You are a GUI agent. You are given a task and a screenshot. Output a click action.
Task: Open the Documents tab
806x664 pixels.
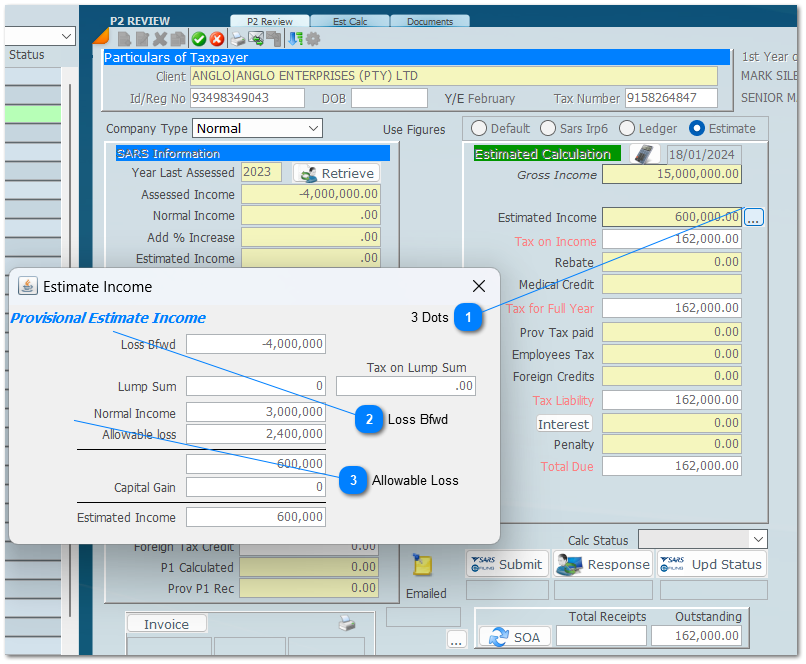click(x=429, y=21)
